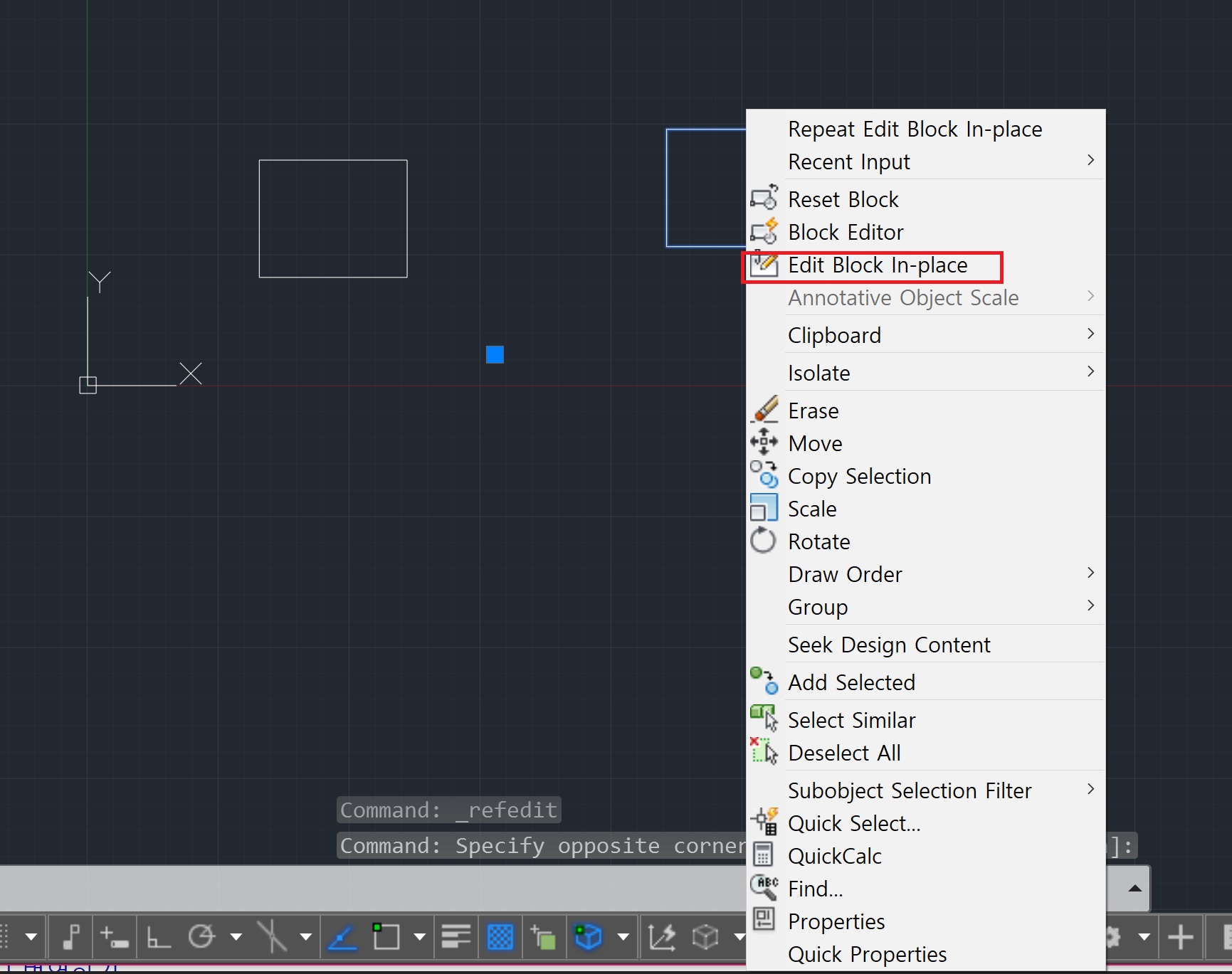Toggle Dynamic Input on the status bar
1232x974 pixels.
tap(113, 937)
